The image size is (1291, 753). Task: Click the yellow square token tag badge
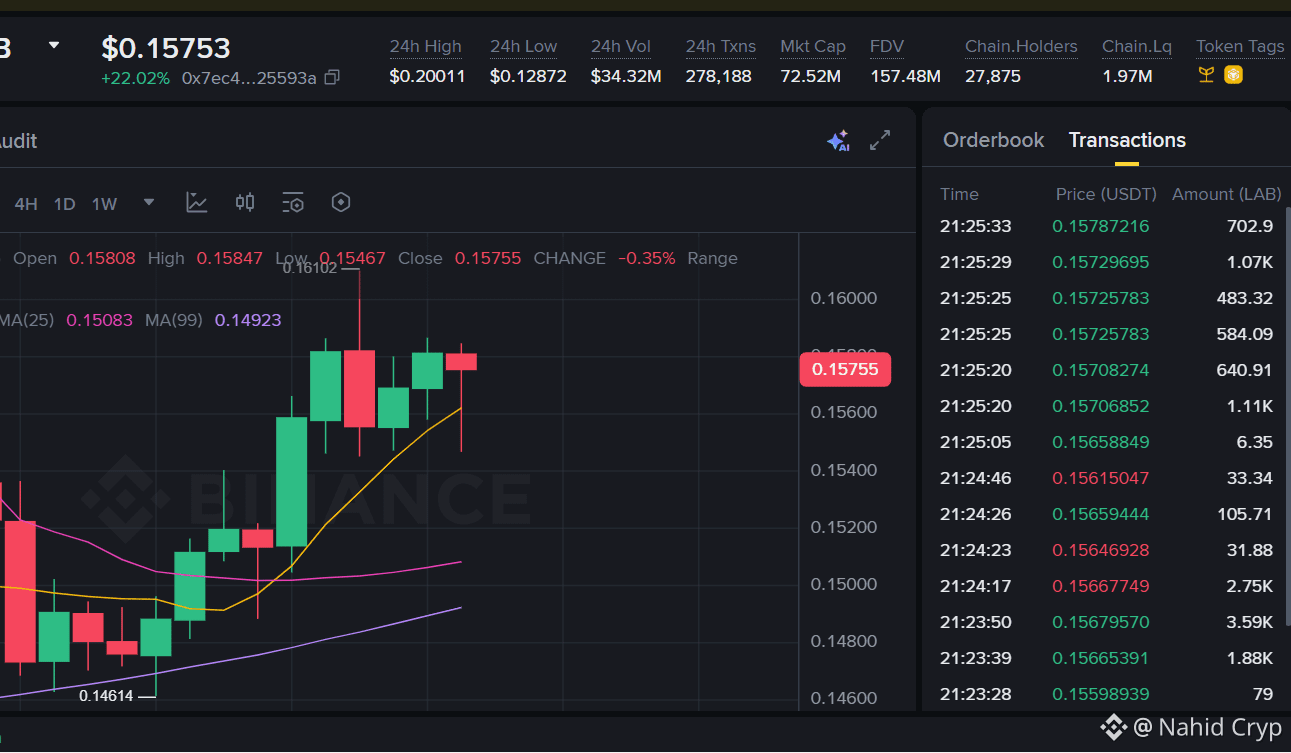1233,75
